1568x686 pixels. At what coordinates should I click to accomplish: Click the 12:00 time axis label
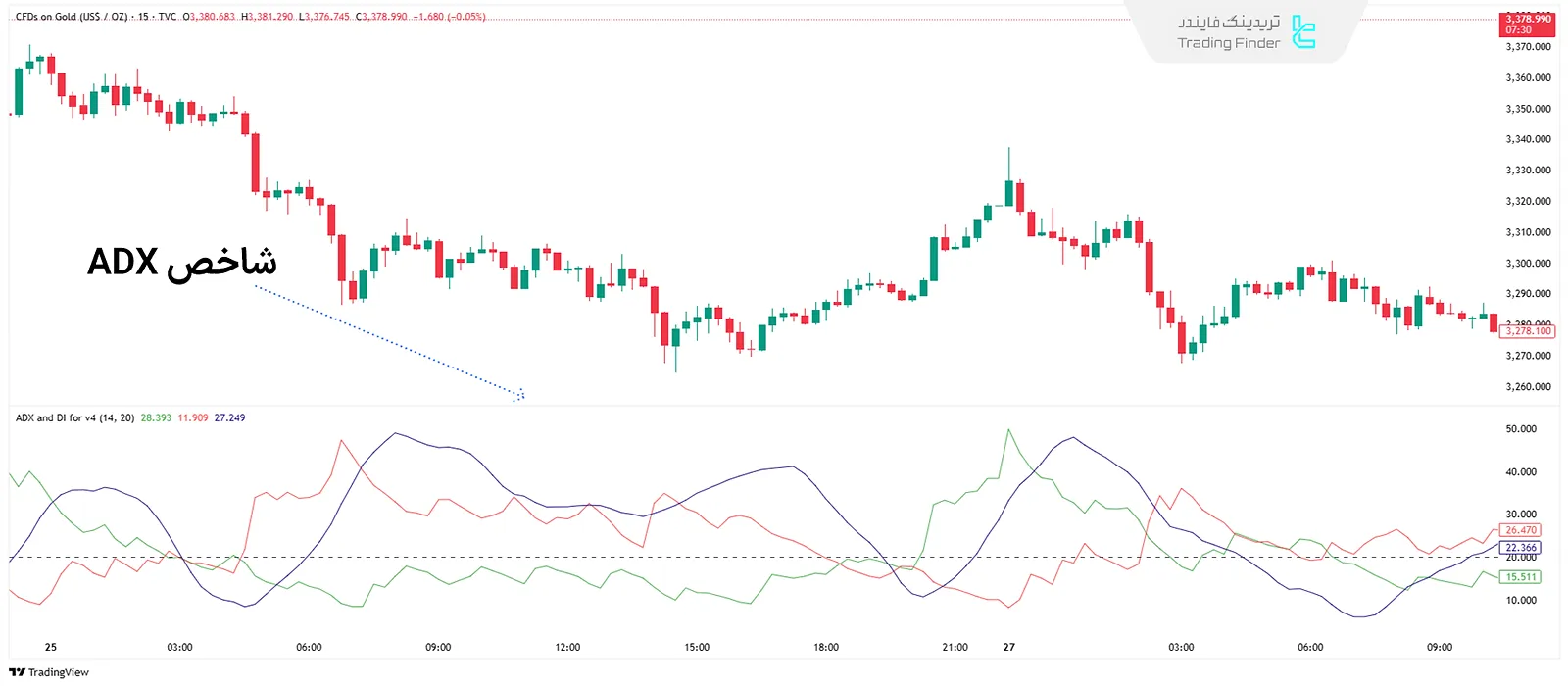pyautogui.click(x=567, y=647)
